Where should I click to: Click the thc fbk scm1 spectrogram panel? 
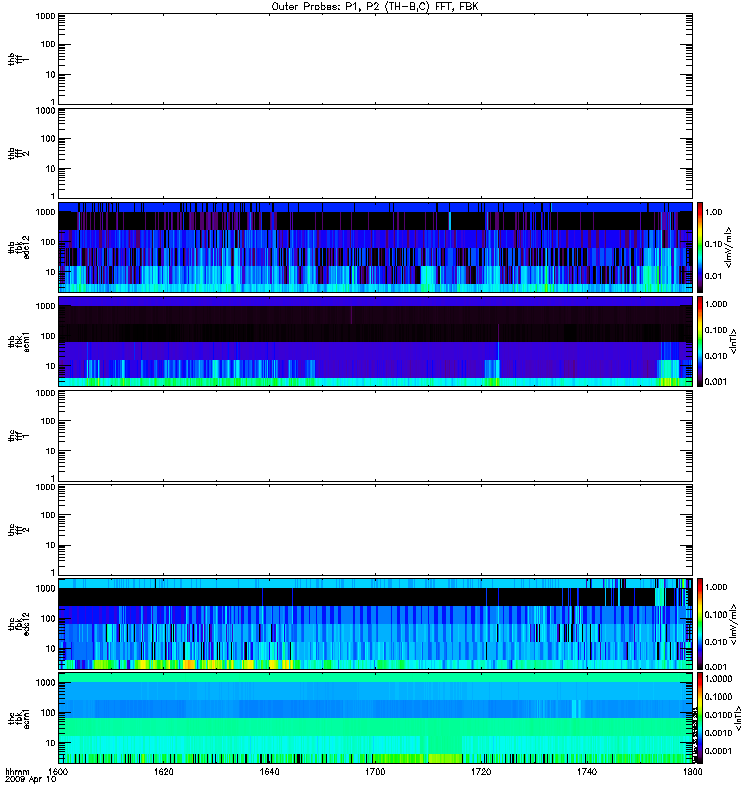(375, 718)
